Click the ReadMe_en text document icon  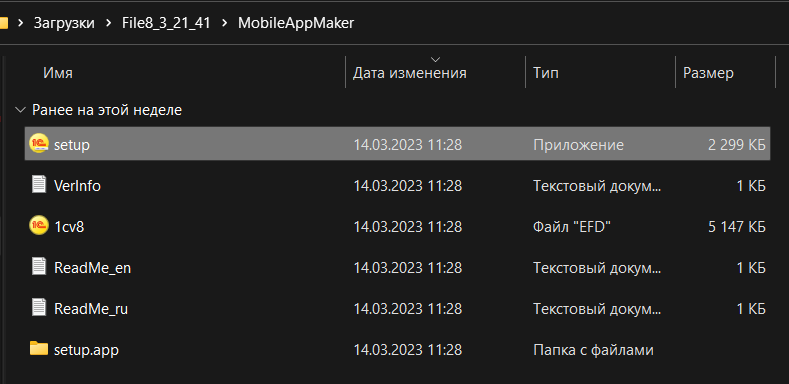tap(39, 266)
